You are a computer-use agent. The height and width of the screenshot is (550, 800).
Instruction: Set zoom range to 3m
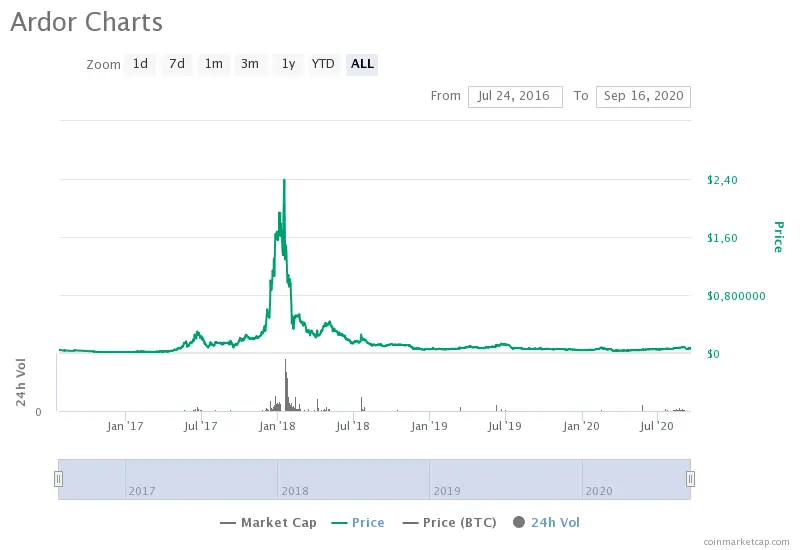(250, 64)
